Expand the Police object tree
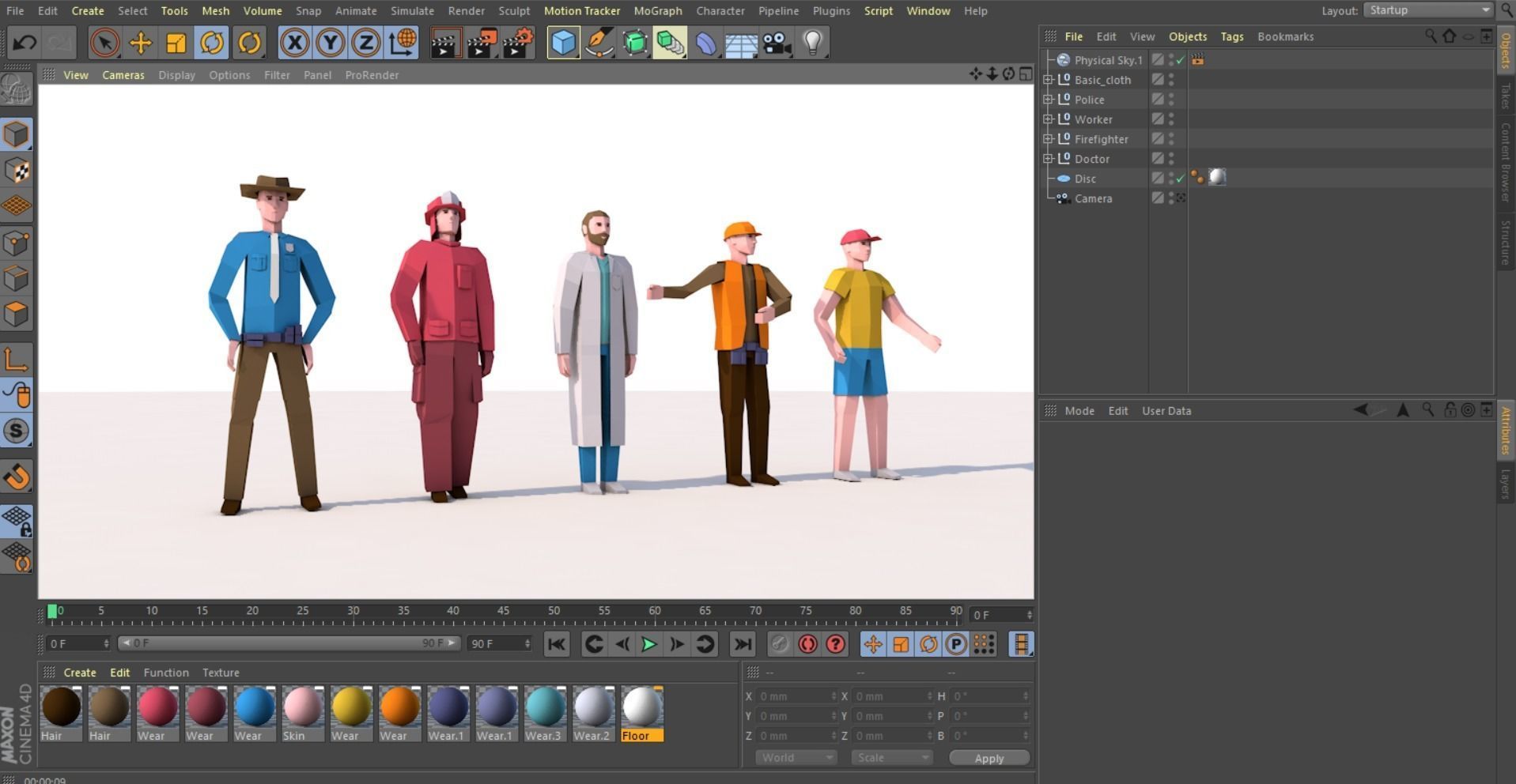 1048,100
